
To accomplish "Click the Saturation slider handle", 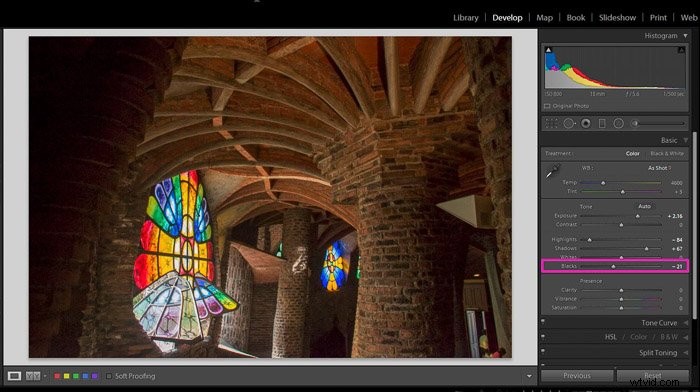I will pyautogui.click(x=621, y=308).
